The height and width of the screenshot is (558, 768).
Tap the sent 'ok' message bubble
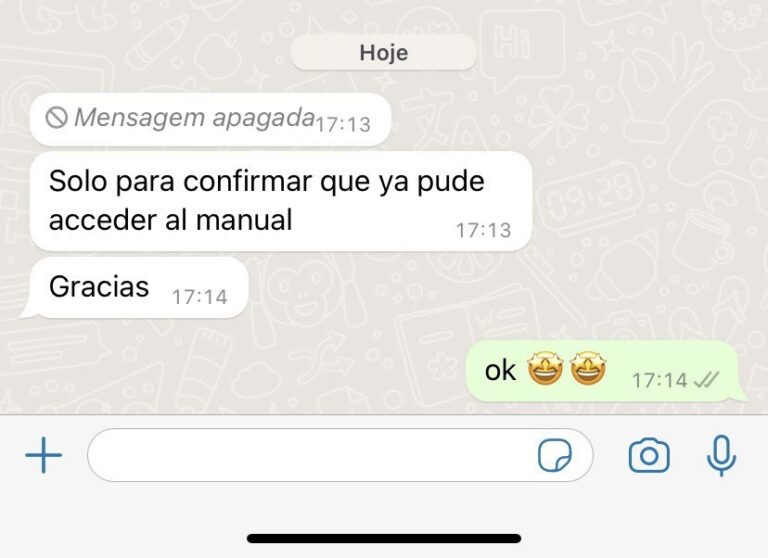click(x=605, y=371)
